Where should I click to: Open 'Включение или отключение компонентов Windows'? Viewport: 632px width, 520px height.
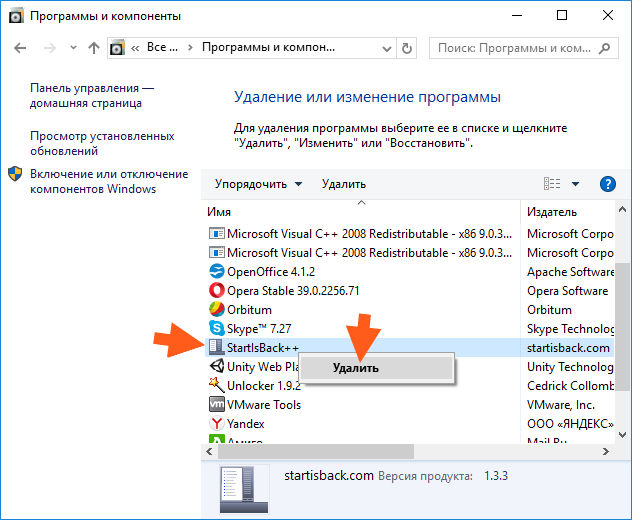tap(109, 181)
